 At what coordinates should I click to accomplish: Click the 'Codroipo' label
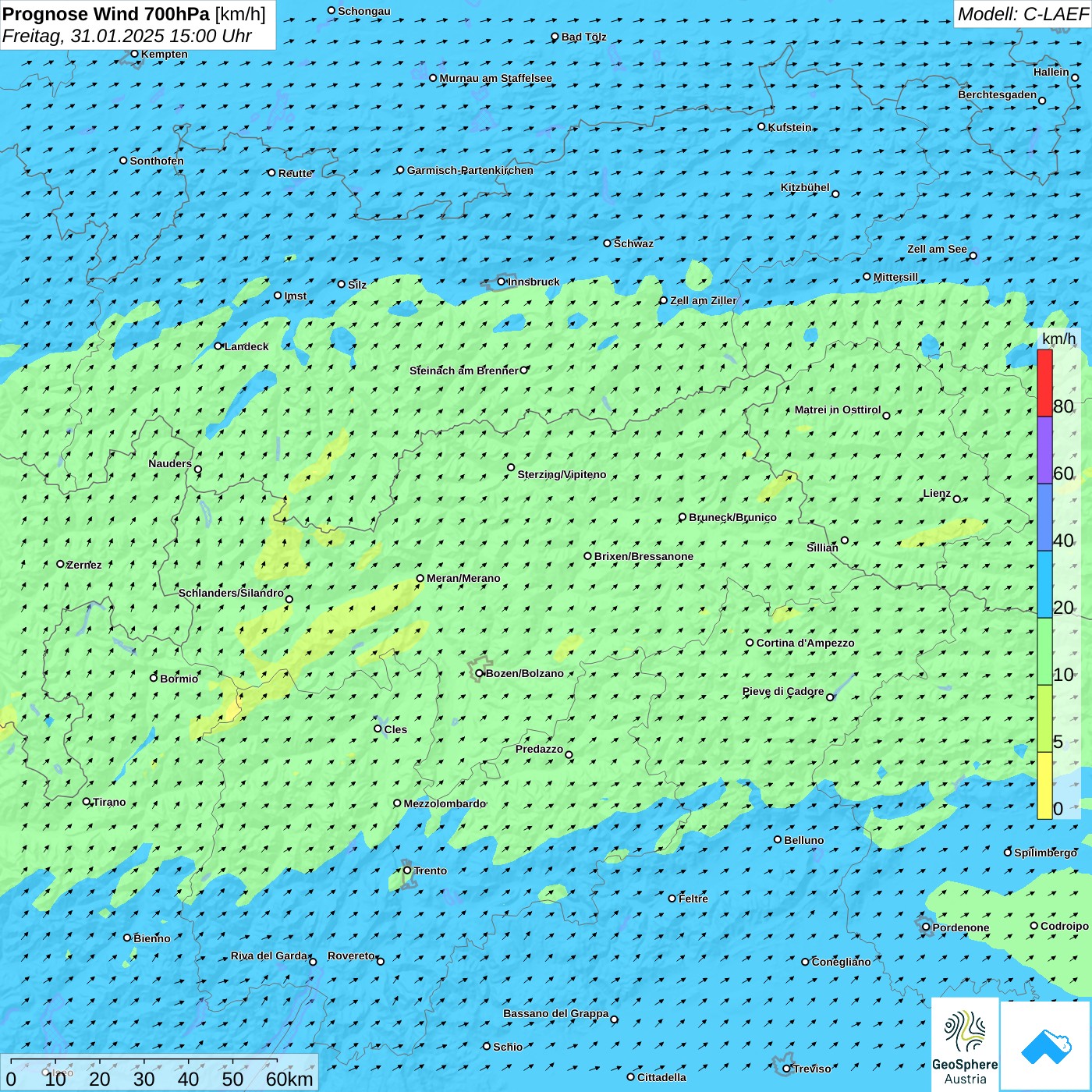pyautogui.click(x=1065, y=926)
